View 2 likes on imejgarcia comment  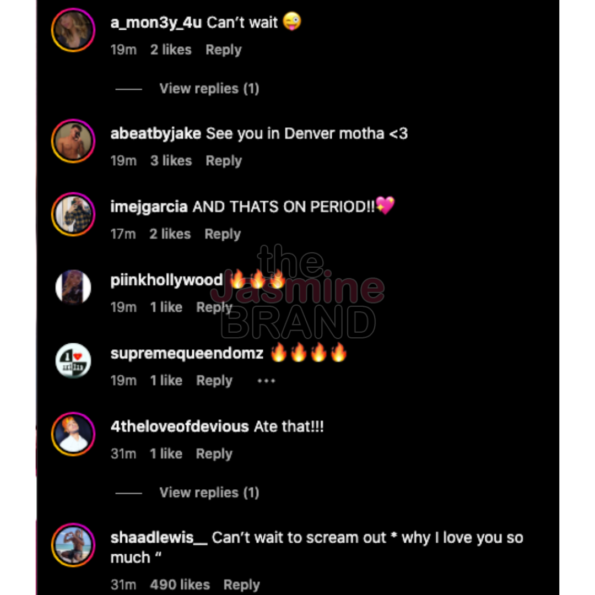tap(170, 234)
